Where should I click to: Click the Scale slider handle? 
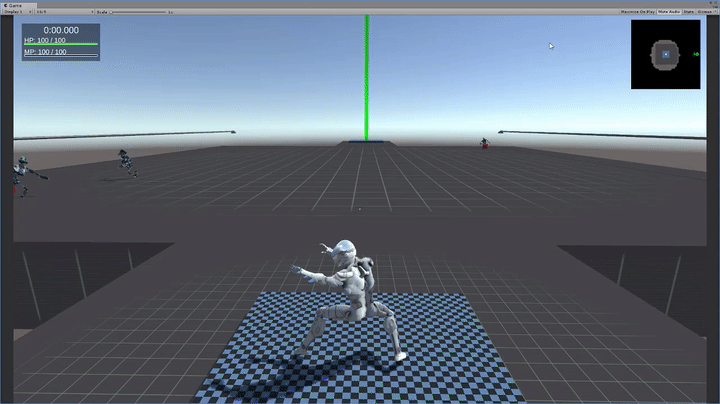coord(112,11)
